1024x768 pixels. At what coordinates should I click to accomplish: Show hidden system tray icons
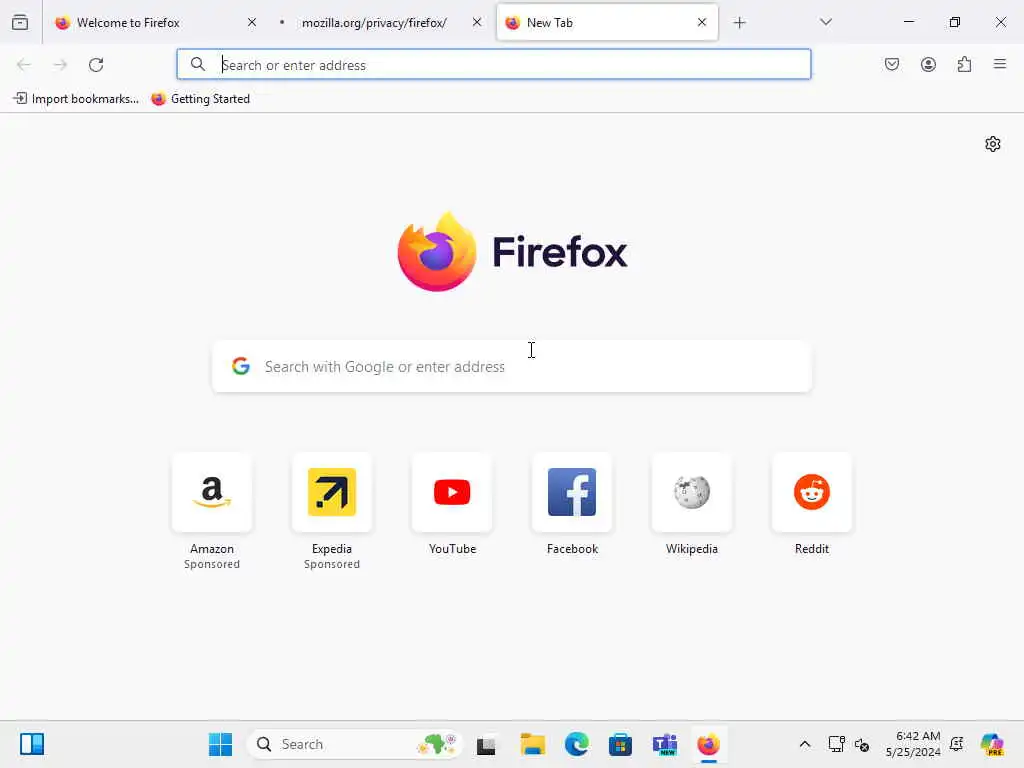(x=805, y=744)
